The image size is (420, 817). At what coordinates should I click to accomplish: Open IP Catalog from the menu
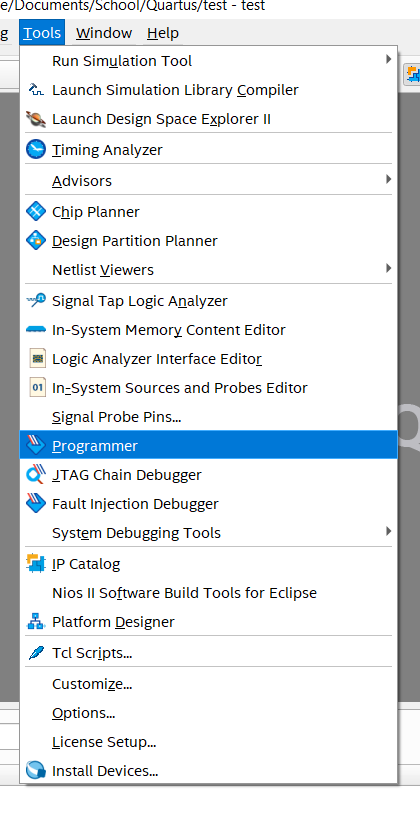208,564
